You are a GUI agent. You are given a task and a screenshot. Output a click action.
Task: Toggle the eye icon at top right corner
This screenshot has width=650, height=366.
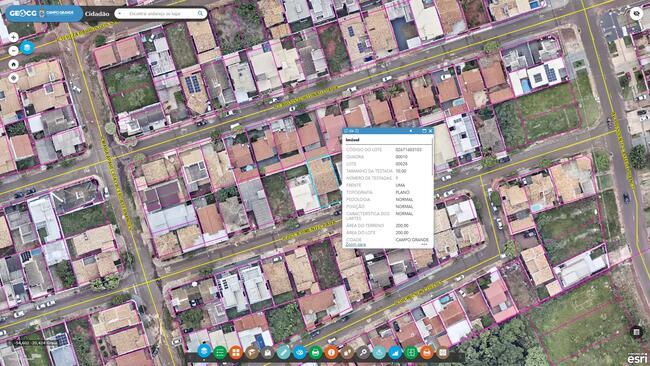[637, 14]
